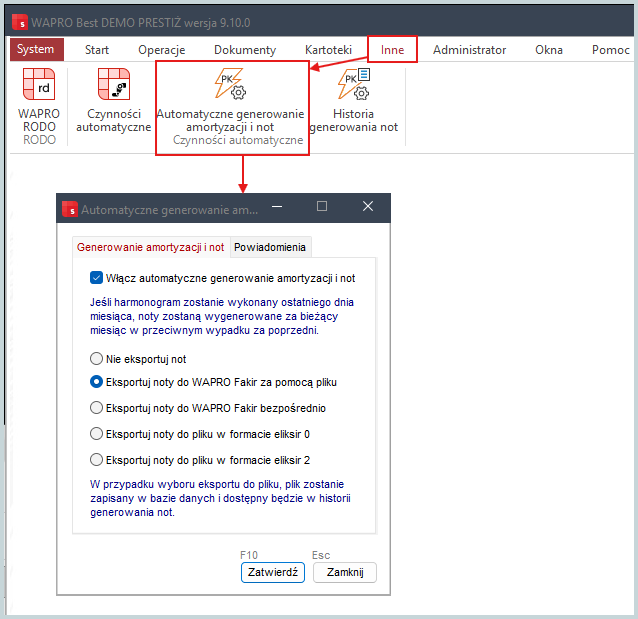The height and width of the screenshot is (619, 638).
Task: Maximize the Automatyczne generowanie dialog
Action: 322,206
